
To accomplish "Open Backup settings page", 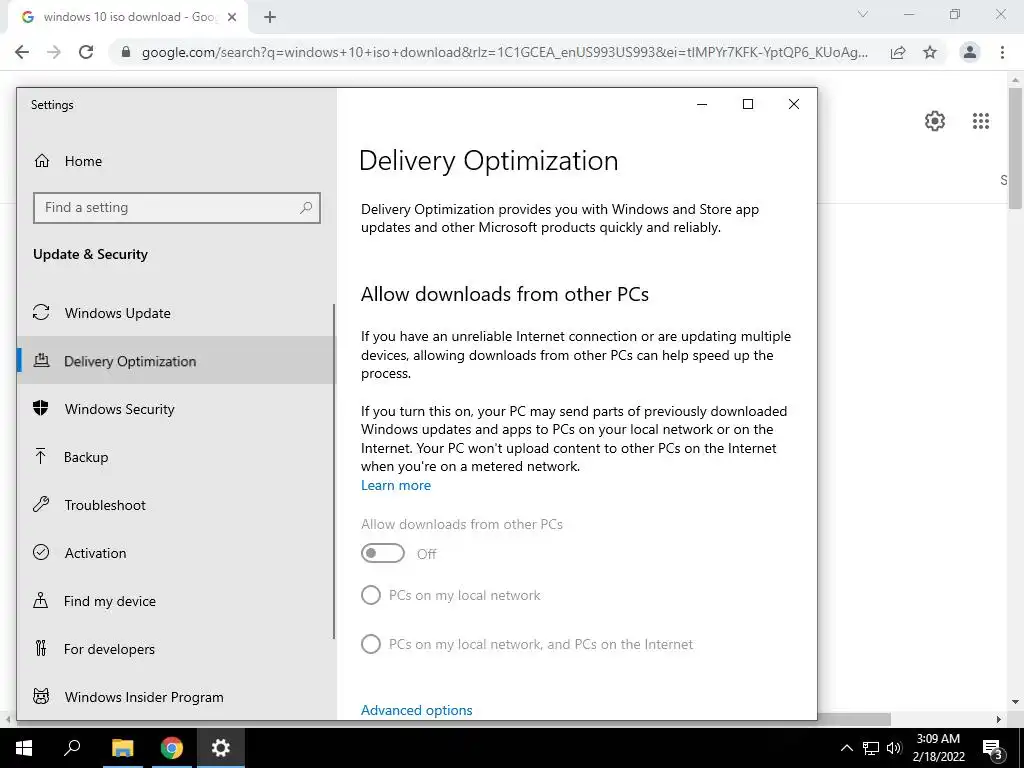I will [175, 457].
